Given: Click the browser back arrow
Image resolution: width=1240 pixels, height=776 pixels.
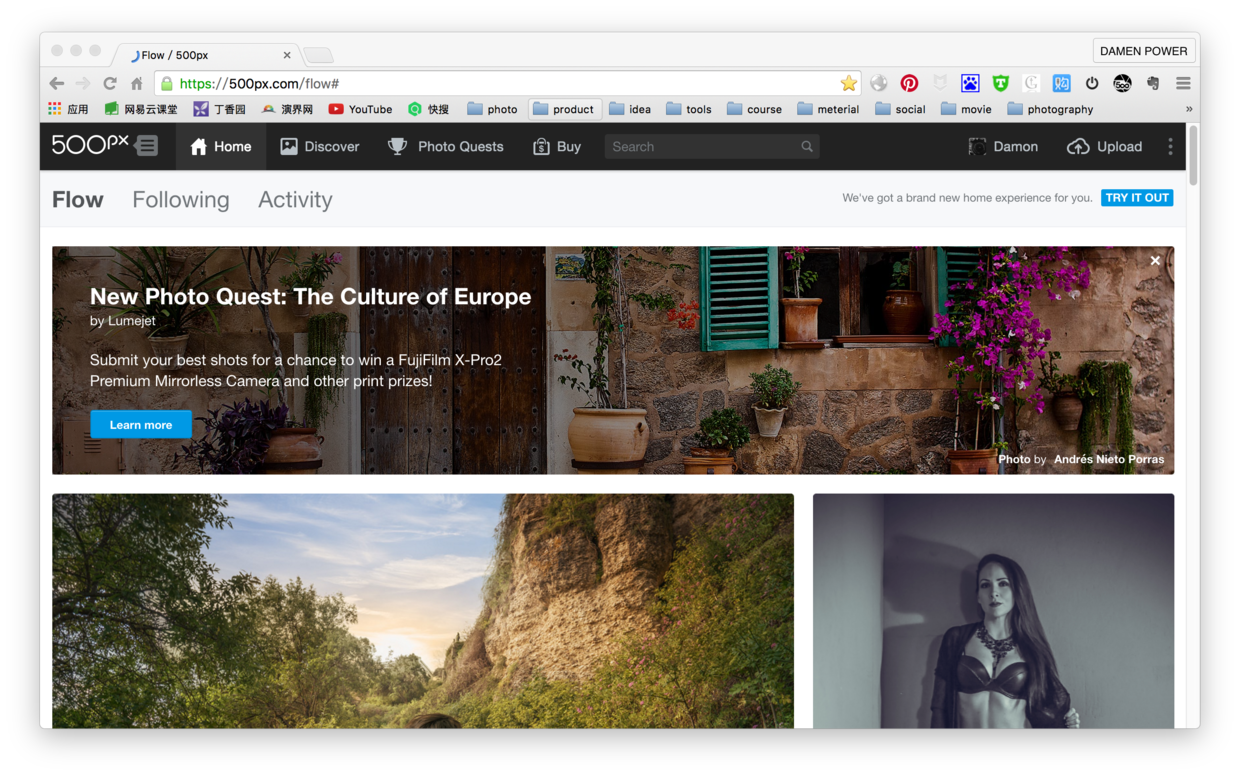Looking at the screenshot, I should 57,83.
